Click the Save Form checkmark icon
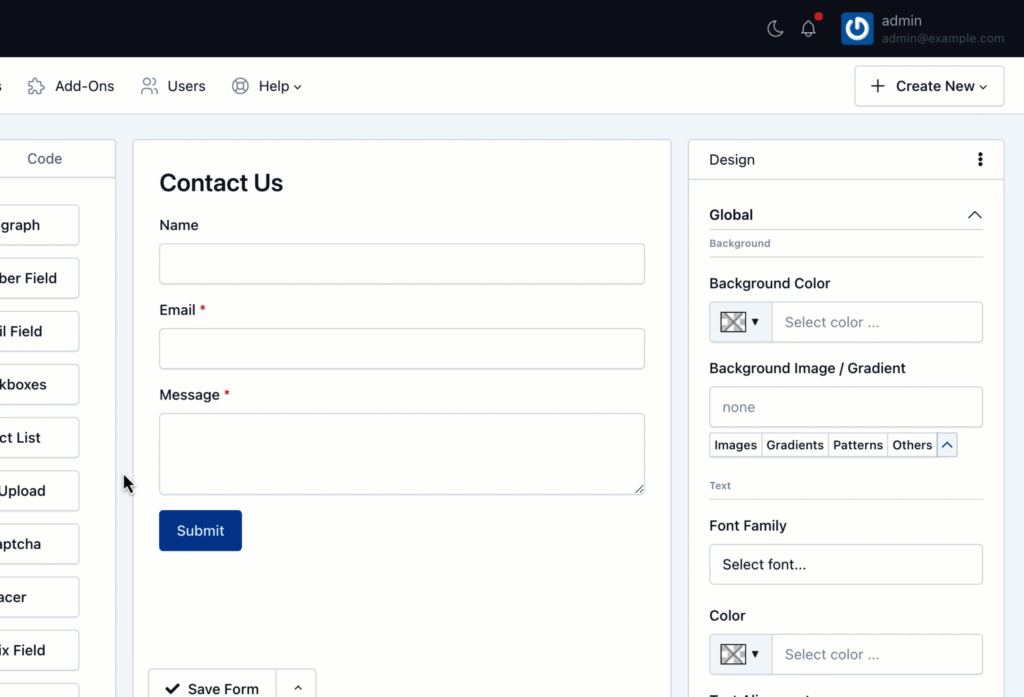The width and height of the screenshot is (1024, 697). click(172, 689)
